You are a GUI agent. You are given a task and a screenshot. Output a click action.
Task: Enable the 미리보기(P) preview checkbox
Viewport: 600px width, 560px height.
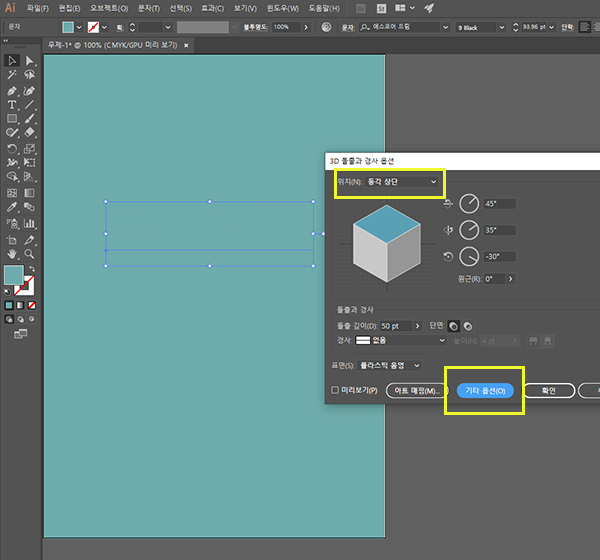335,390
